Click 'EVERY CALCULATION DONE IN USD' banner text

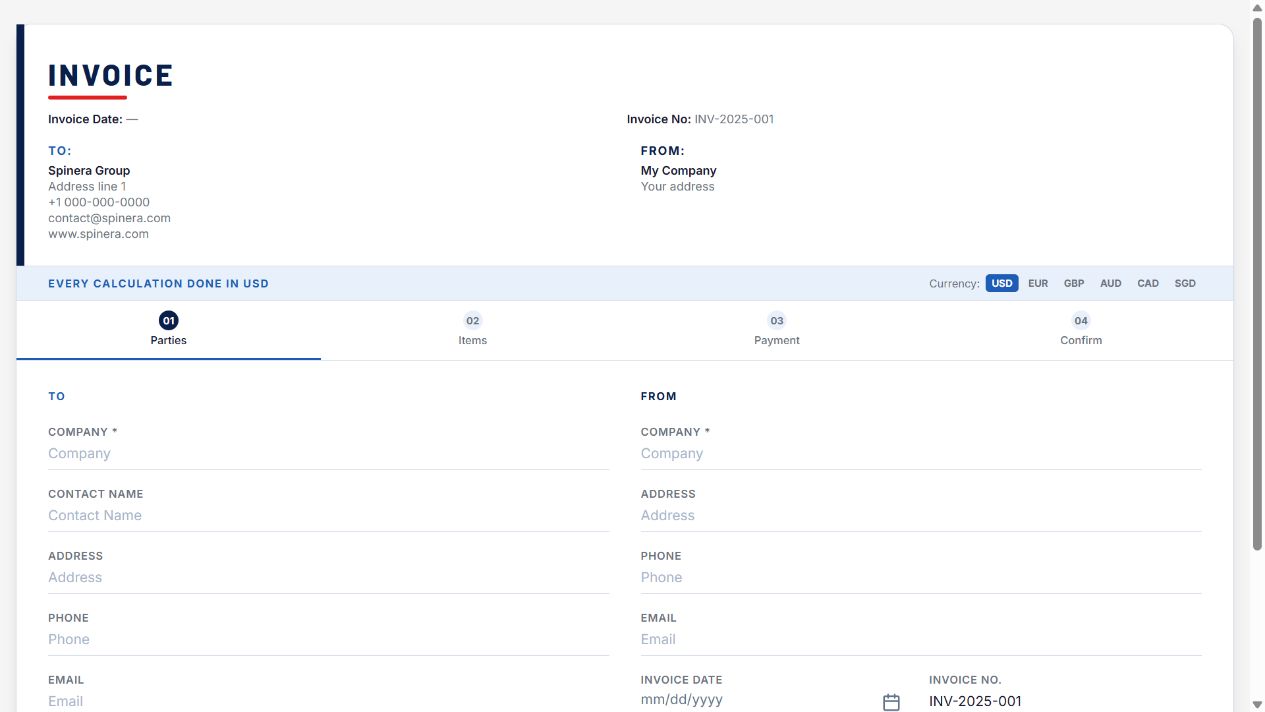(x=158, y=284)
